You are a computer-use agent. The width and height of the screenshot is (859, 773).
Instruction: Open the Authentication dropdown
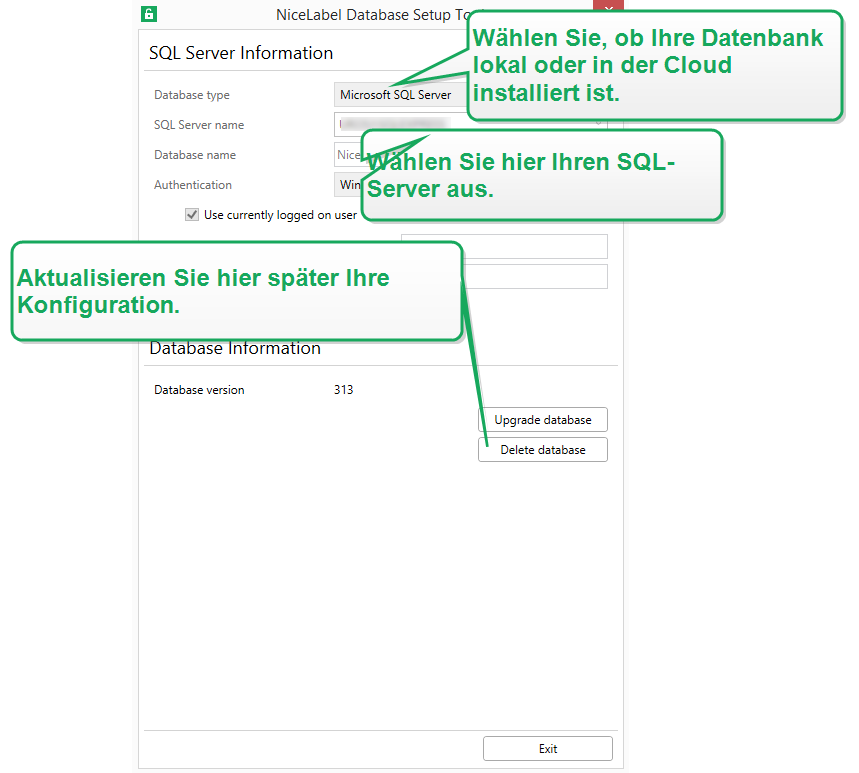coord(348,185)
